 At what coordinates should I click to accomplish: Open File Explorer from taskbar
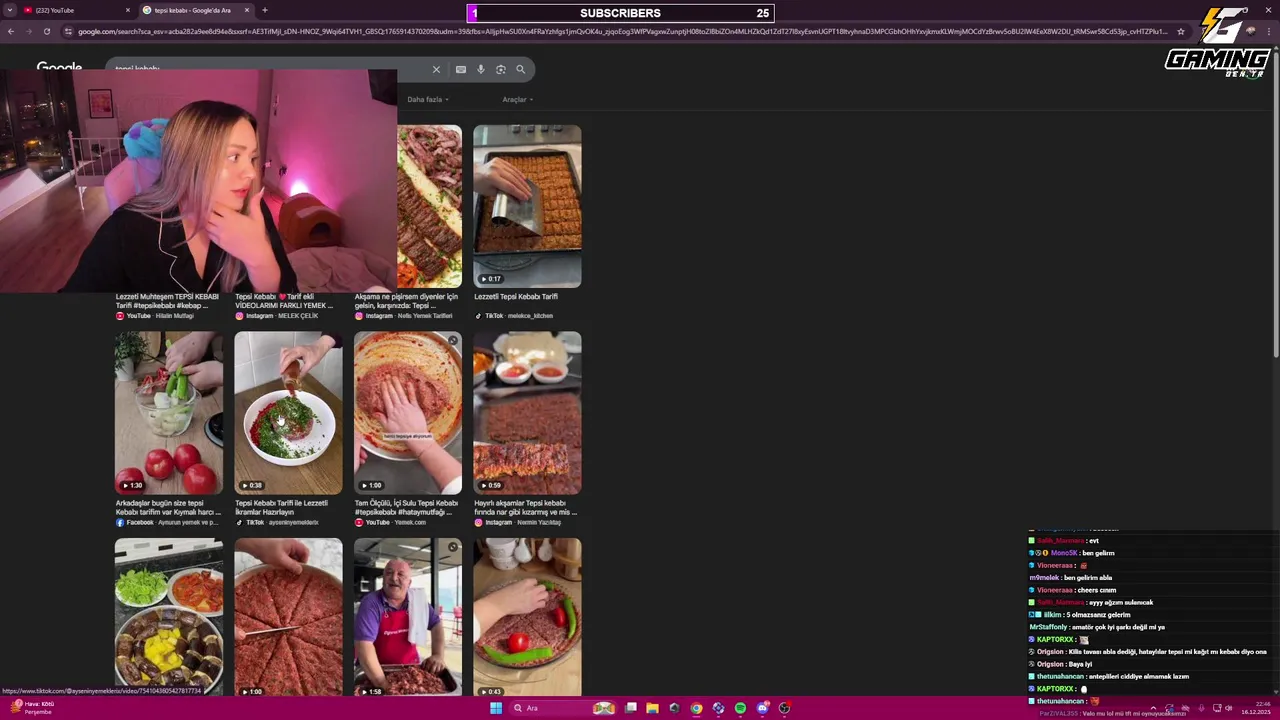[x=652, y=708]
